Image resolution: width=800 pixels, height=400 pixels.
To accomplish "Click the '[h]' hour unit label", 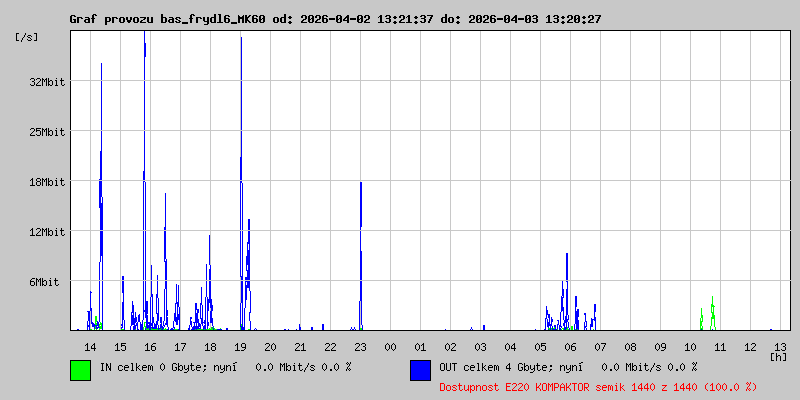I will (x=779, y=357).
